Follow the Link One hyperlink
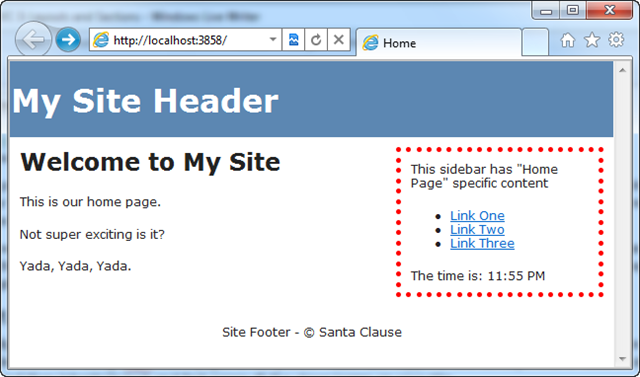Screen dimensions: 640x377 tap(477, 215)
